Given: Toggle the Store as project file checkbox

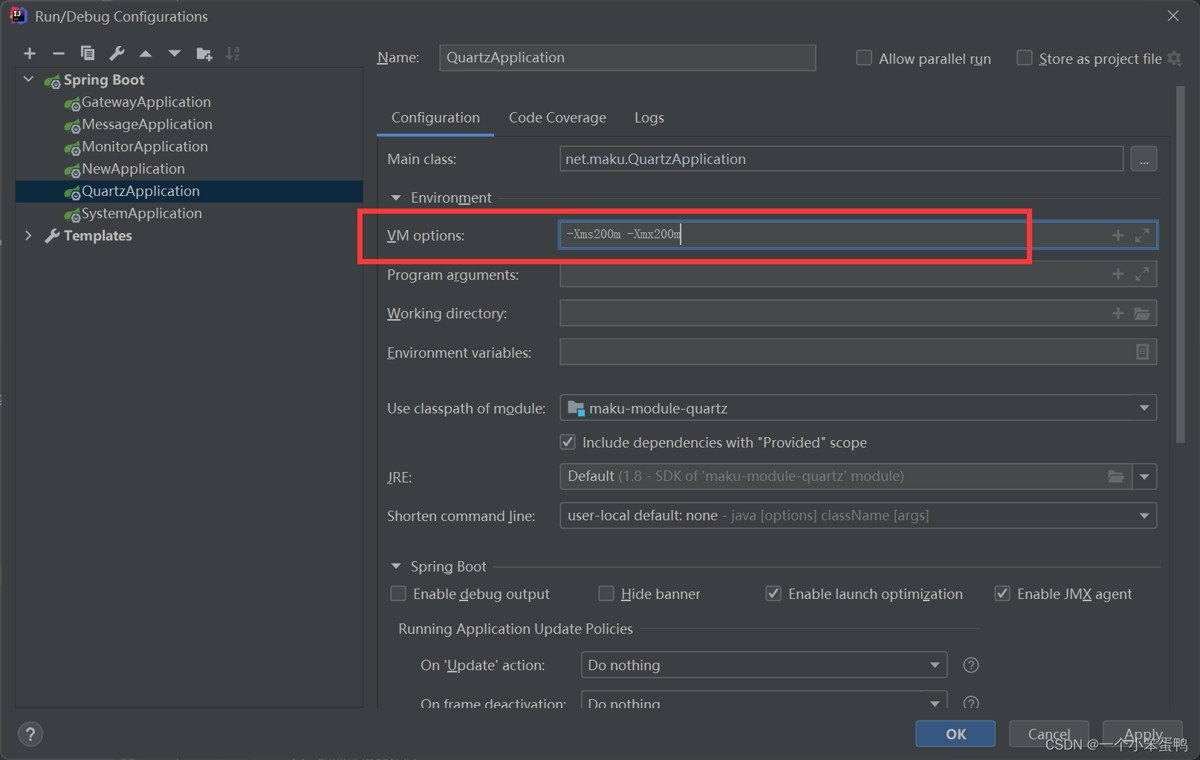Looking at the screenshot, I should point(1024,58).
